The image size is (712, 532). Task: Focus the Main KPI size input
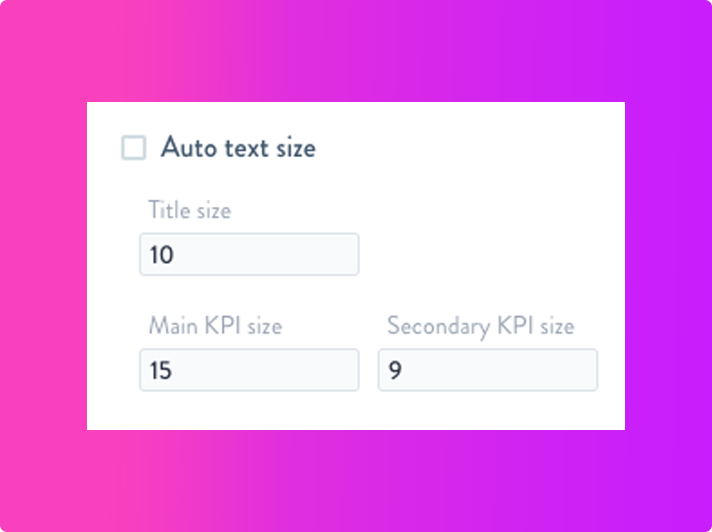(249, 370)
